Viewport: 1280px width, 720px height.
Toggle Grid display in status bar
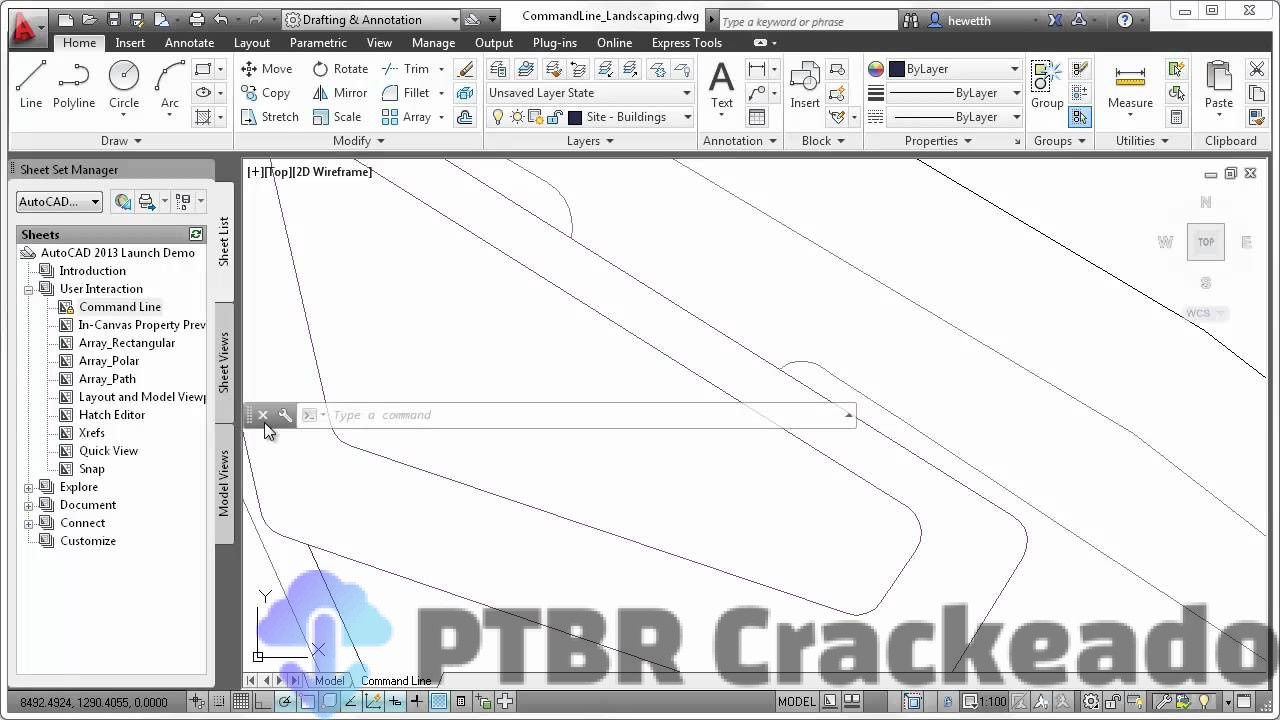click(x=240, y=702)
